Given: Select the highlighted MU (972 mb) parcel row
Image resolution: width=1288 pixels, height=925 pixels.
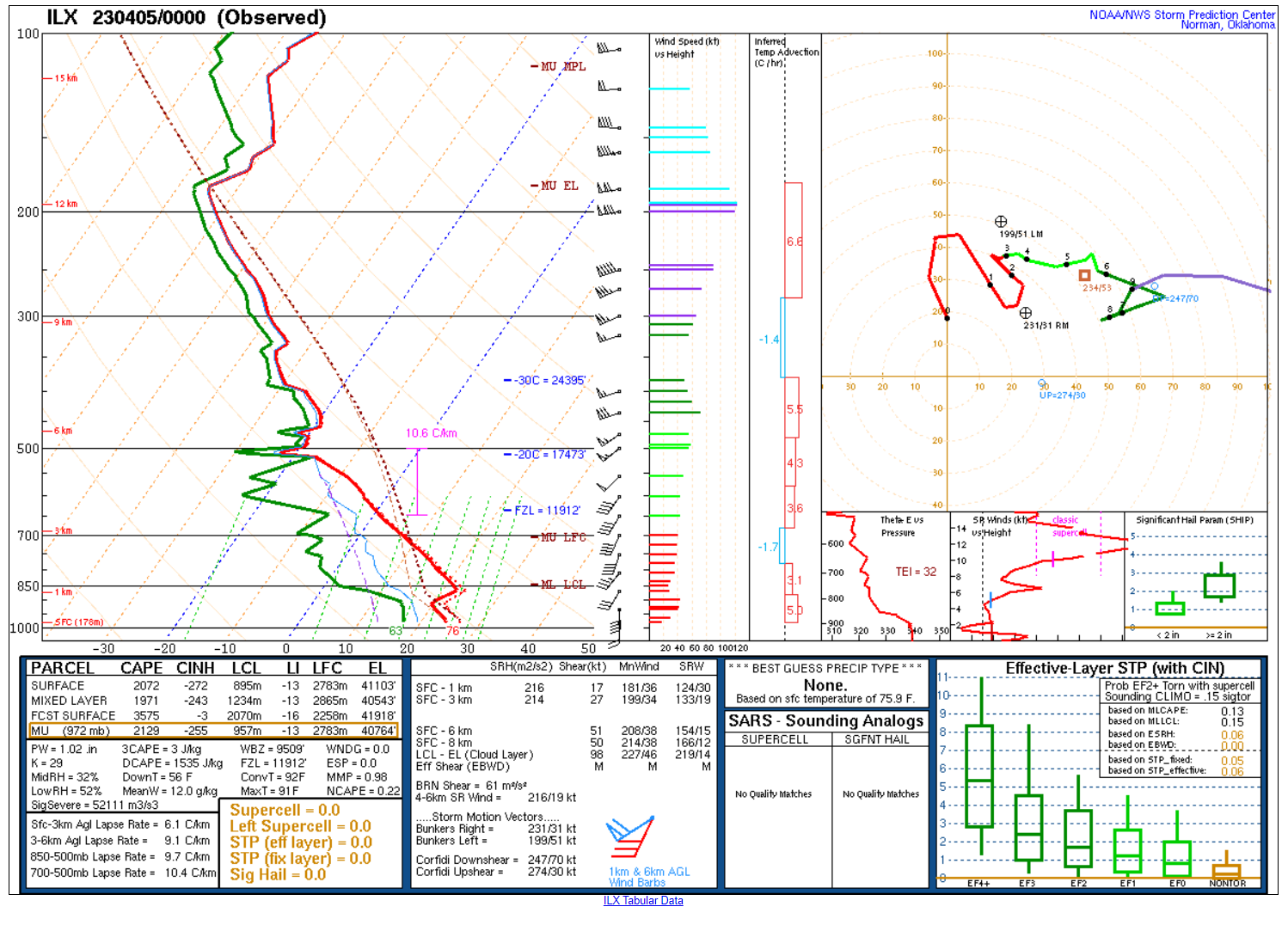Looking at the screenshot, I should pos(213,731).
